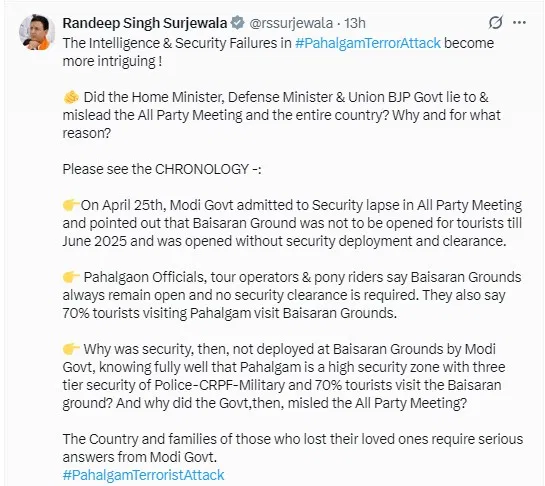
Task: Open the @rssurjewala handle link
Action: [x=291, y=23]
